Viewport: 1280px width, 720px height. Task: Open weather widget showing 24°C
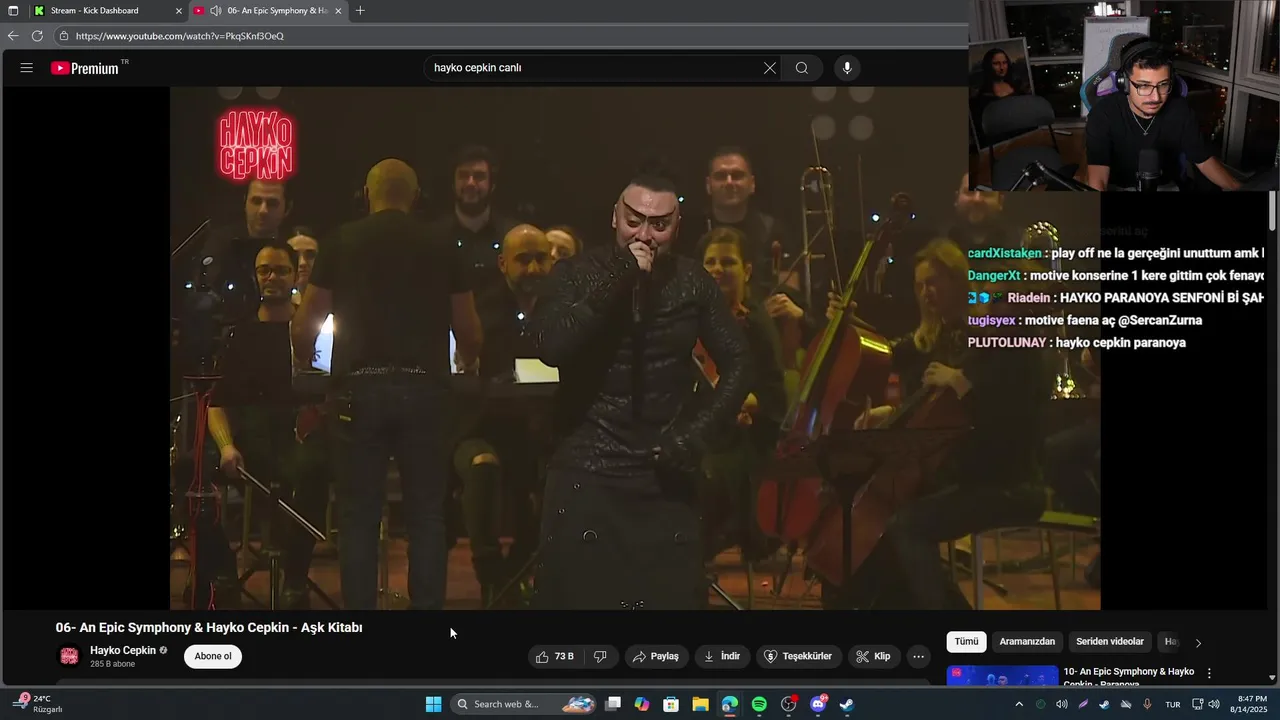[x=38, y=704]
